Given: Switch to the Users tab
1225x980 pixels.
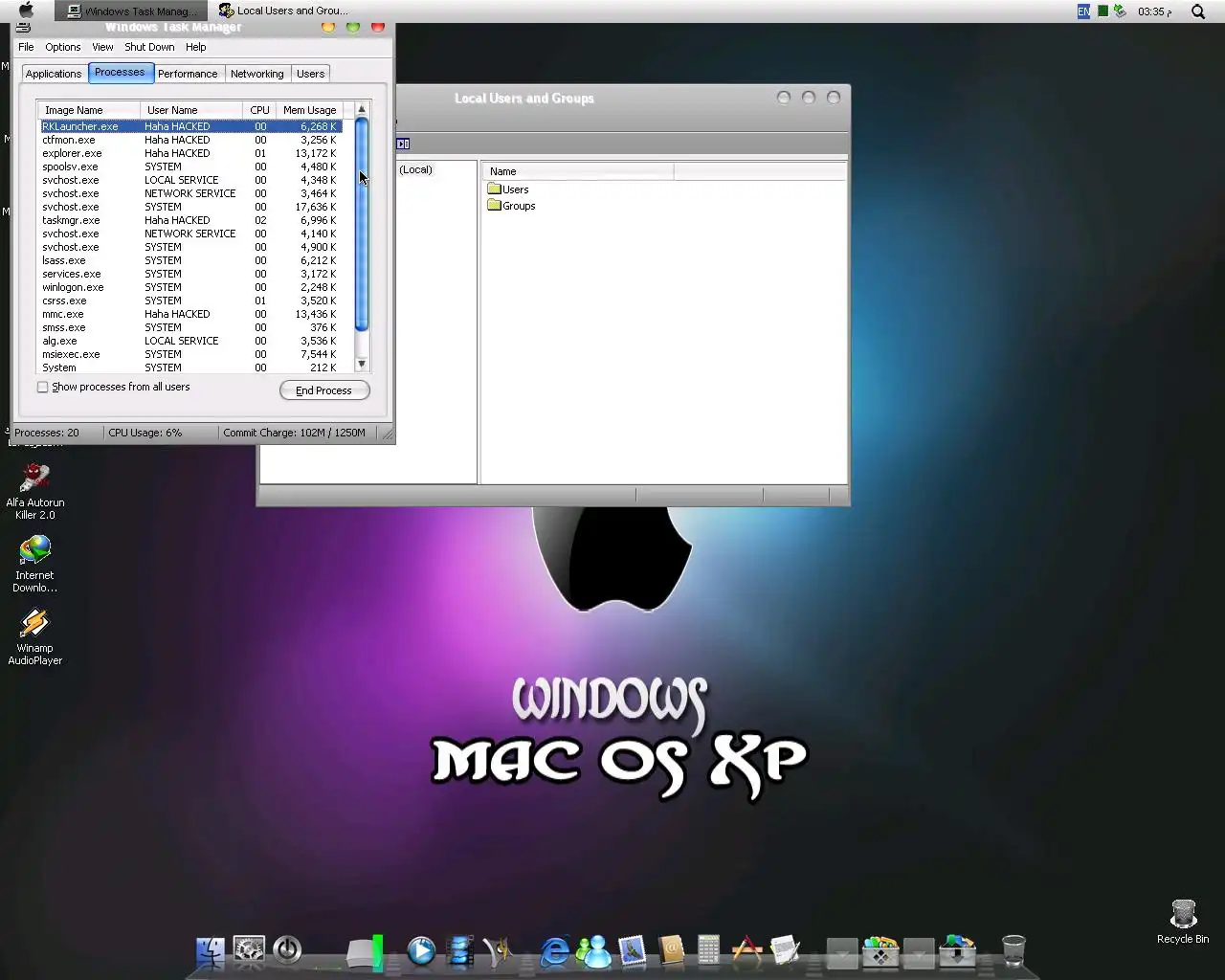Looking at the screenshot, I should click(310, 74).
